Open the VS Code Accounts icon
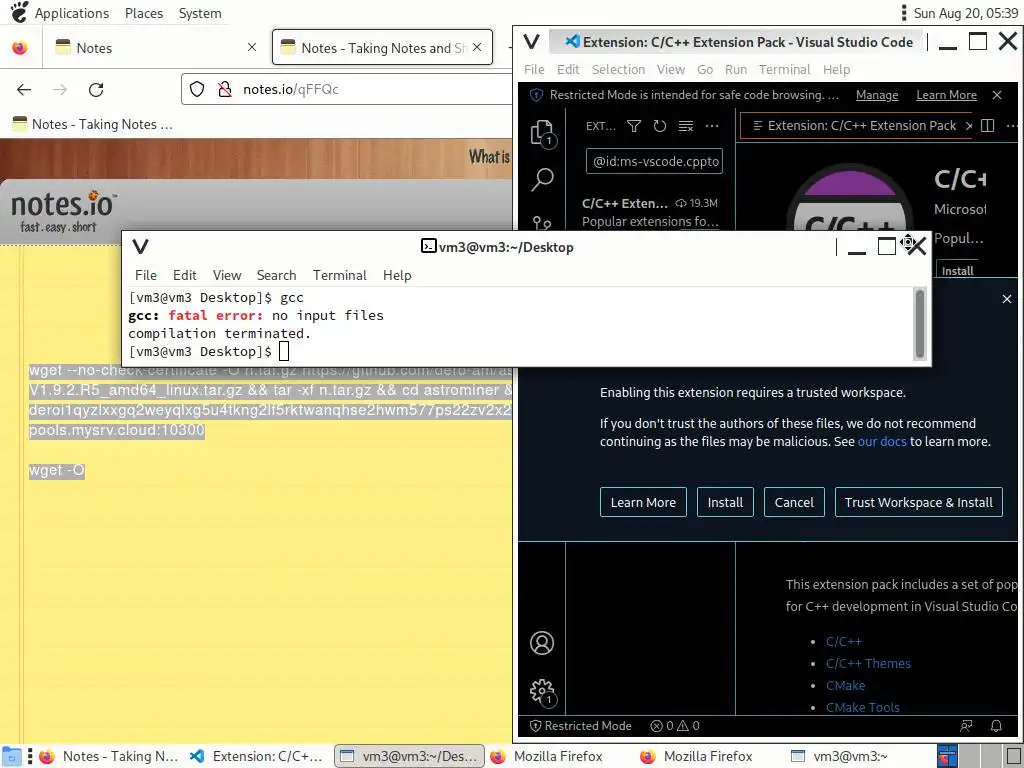Image resolution: width=1024 pixels, height=768 pixels. tap(542, 643)
